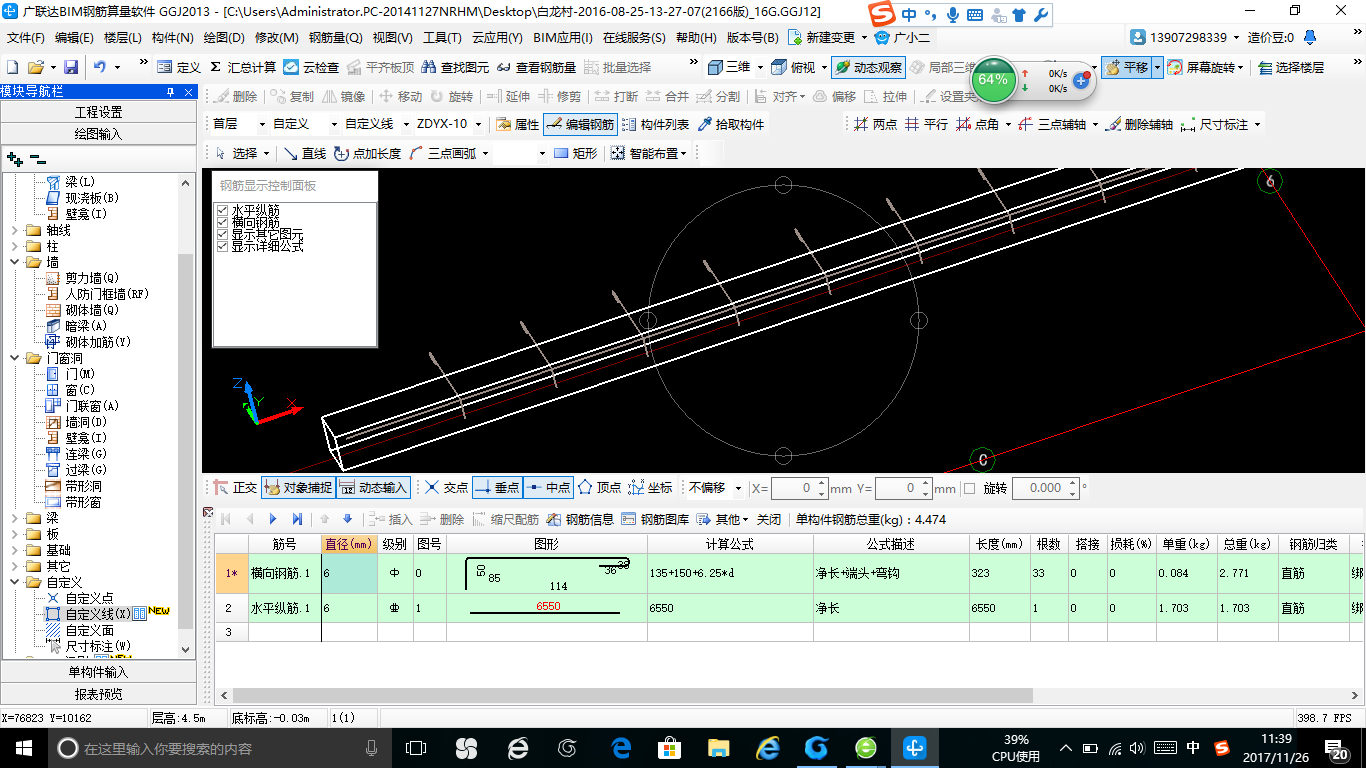Collapse the 墙 tree folder
Screen dimensions: 1366x768
tap(14, 262)
